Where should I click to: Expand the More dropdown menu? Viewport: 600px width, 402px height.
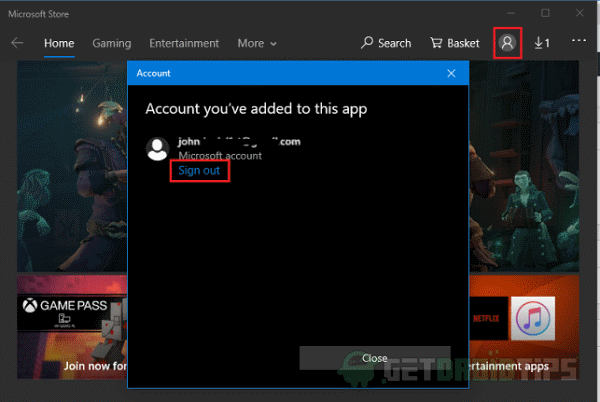point(257,43)
